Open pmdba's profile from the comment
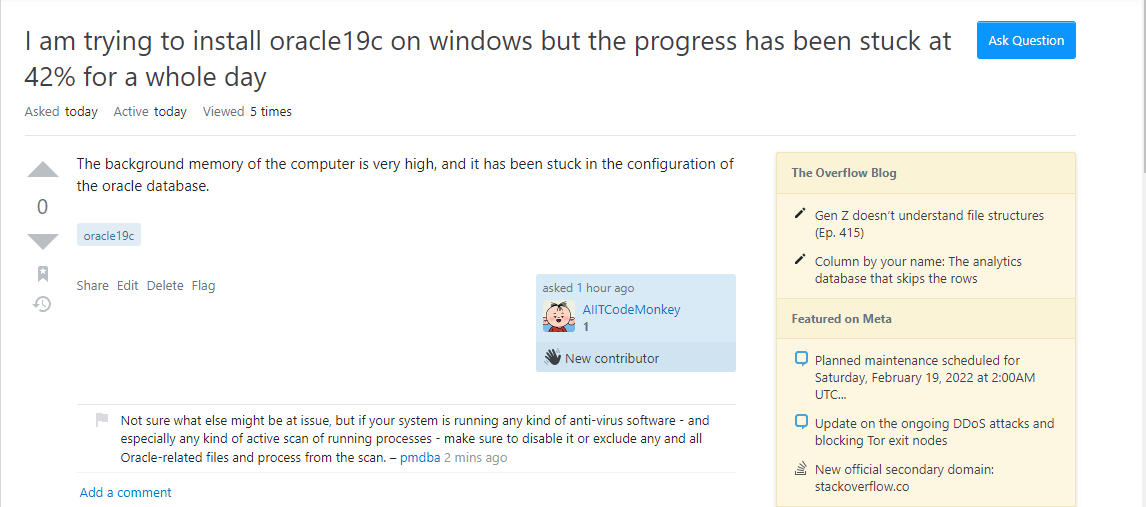The image size is (1146, 507). [420, 458]
